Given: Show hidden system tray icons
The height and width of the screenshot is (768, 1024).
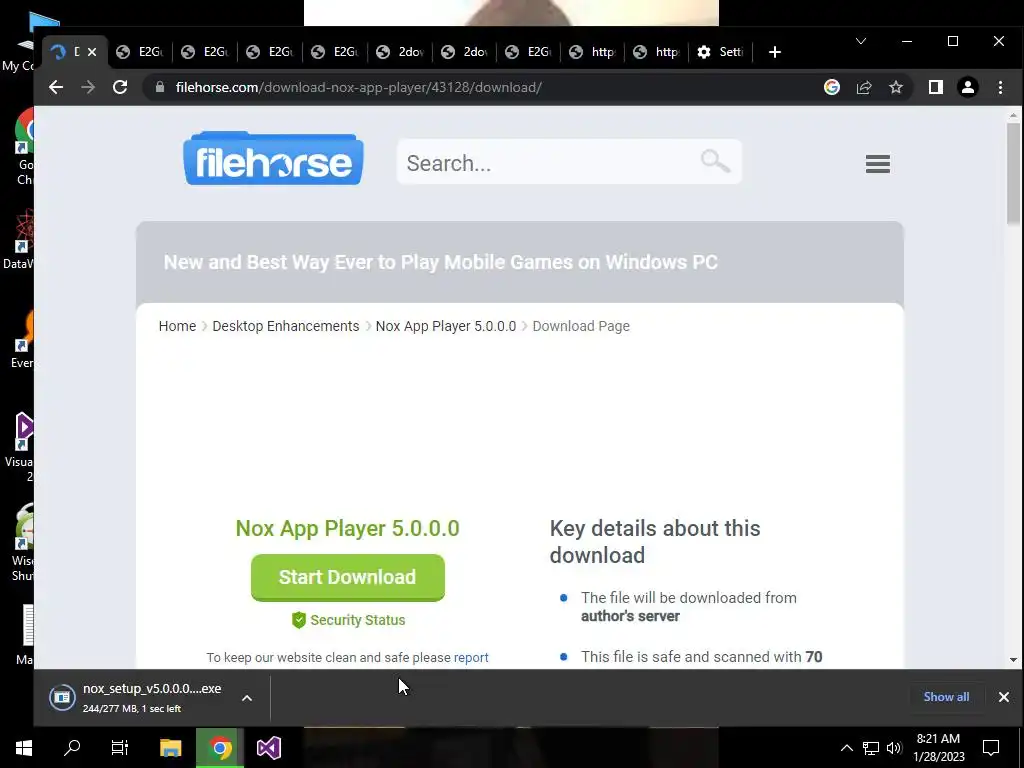Looking at the screenshot, I should pyautogui.click(x=846, y=748).
